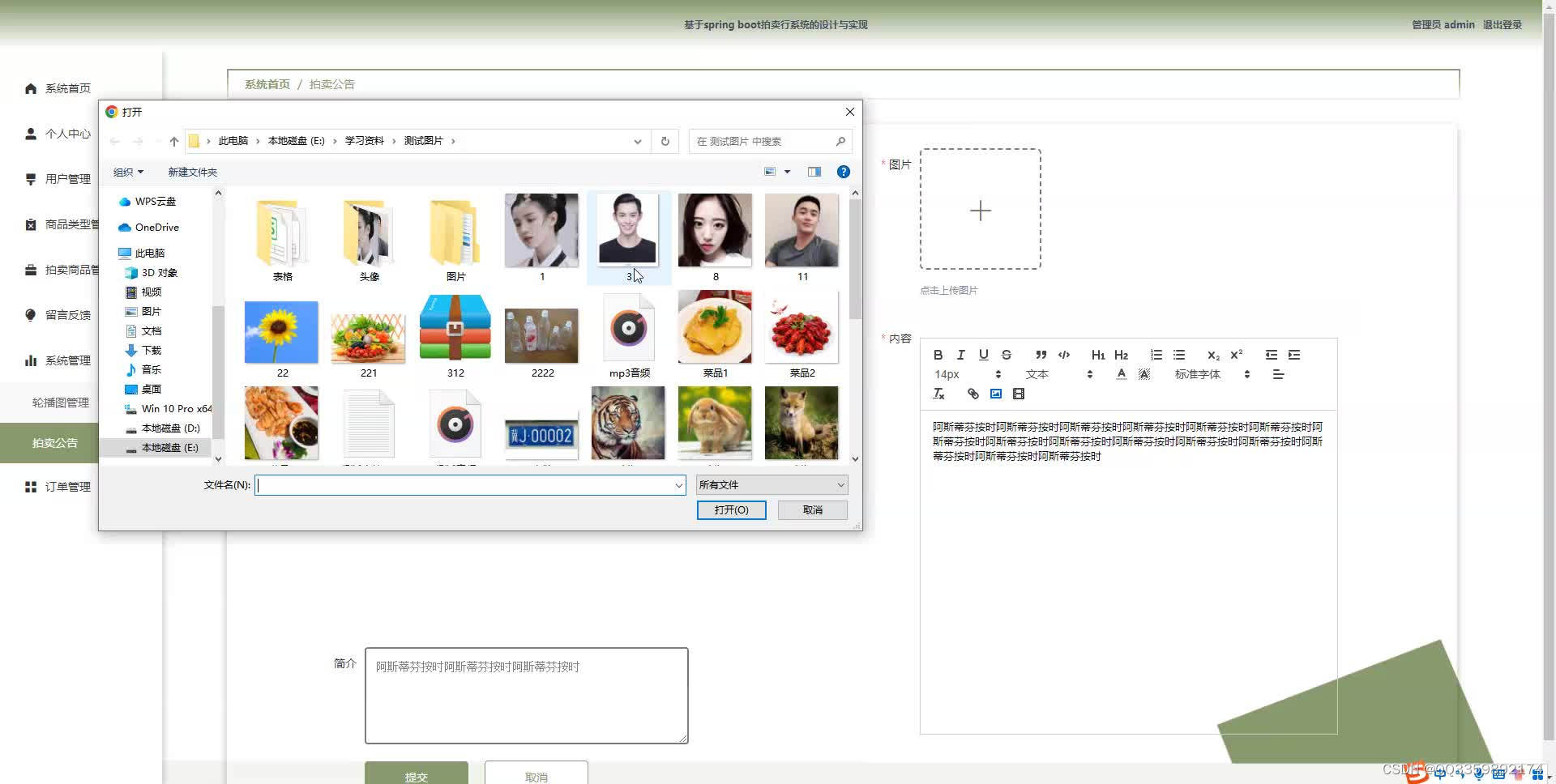Image resolution: width=1556 pixels, height=784 pixels.
Task: Apply underline formatting in the editor
Action: (x=983, y=355)
